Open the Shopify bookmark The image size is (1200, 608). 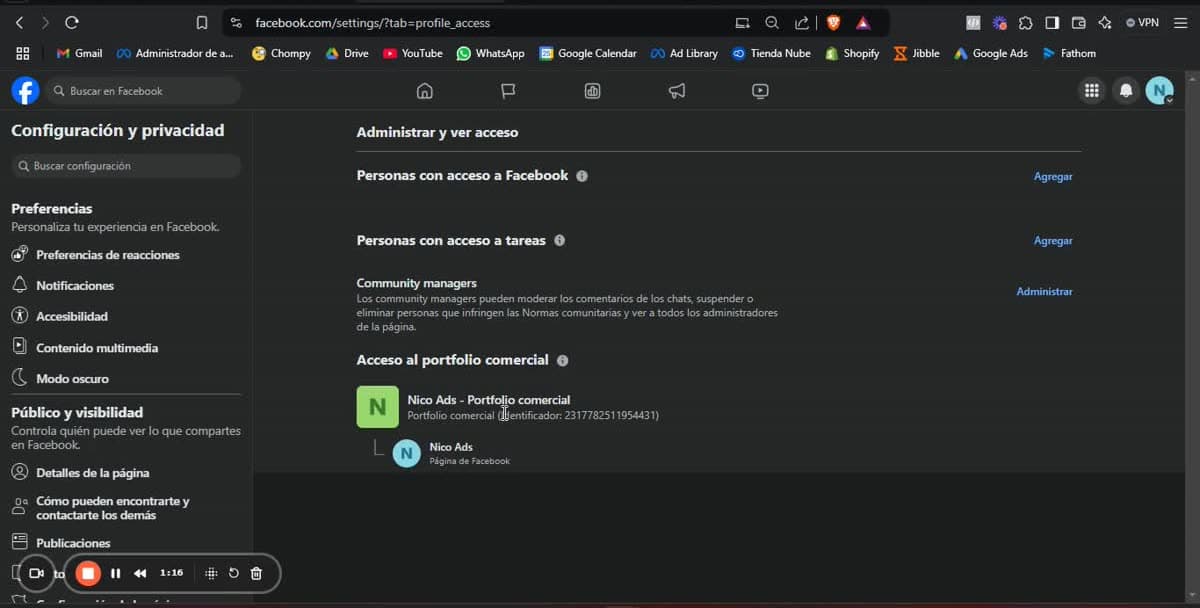tap(852, 53)
